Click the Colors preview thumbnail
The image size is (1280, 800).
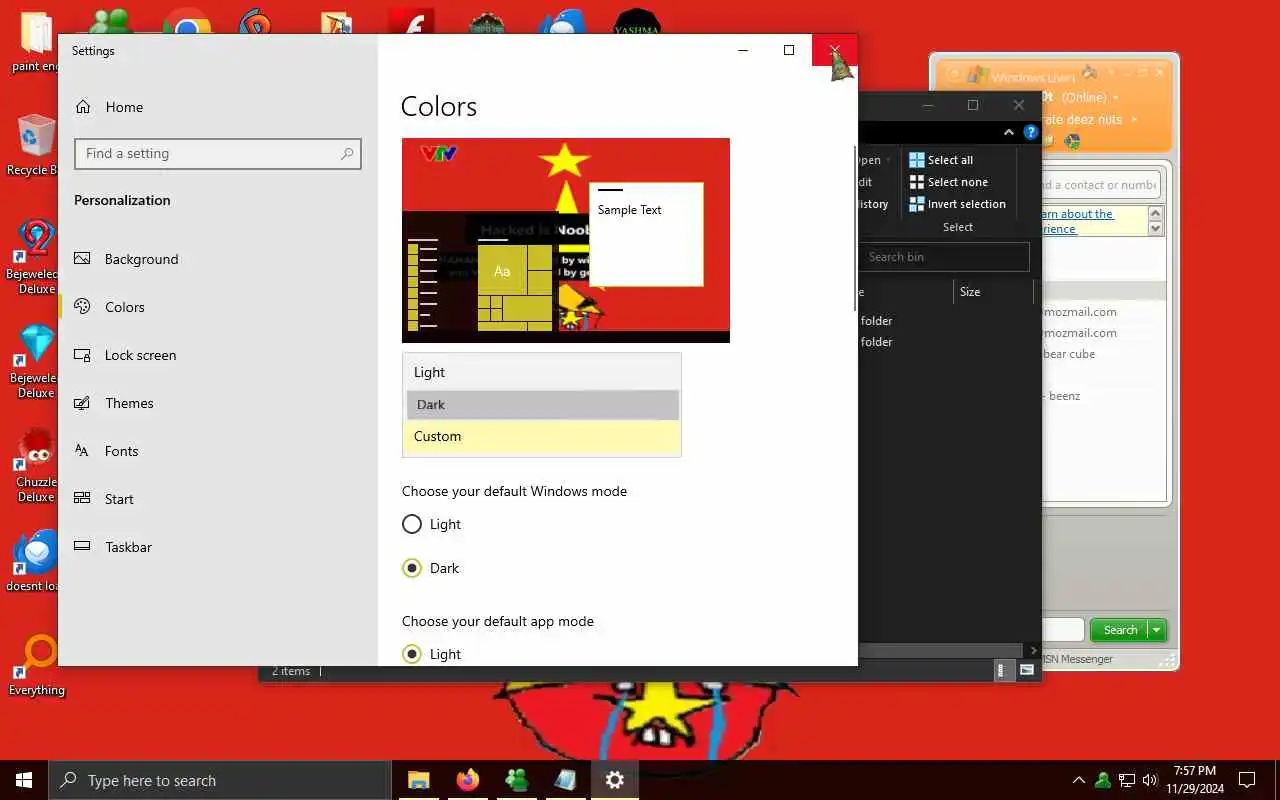pos(566,240)
